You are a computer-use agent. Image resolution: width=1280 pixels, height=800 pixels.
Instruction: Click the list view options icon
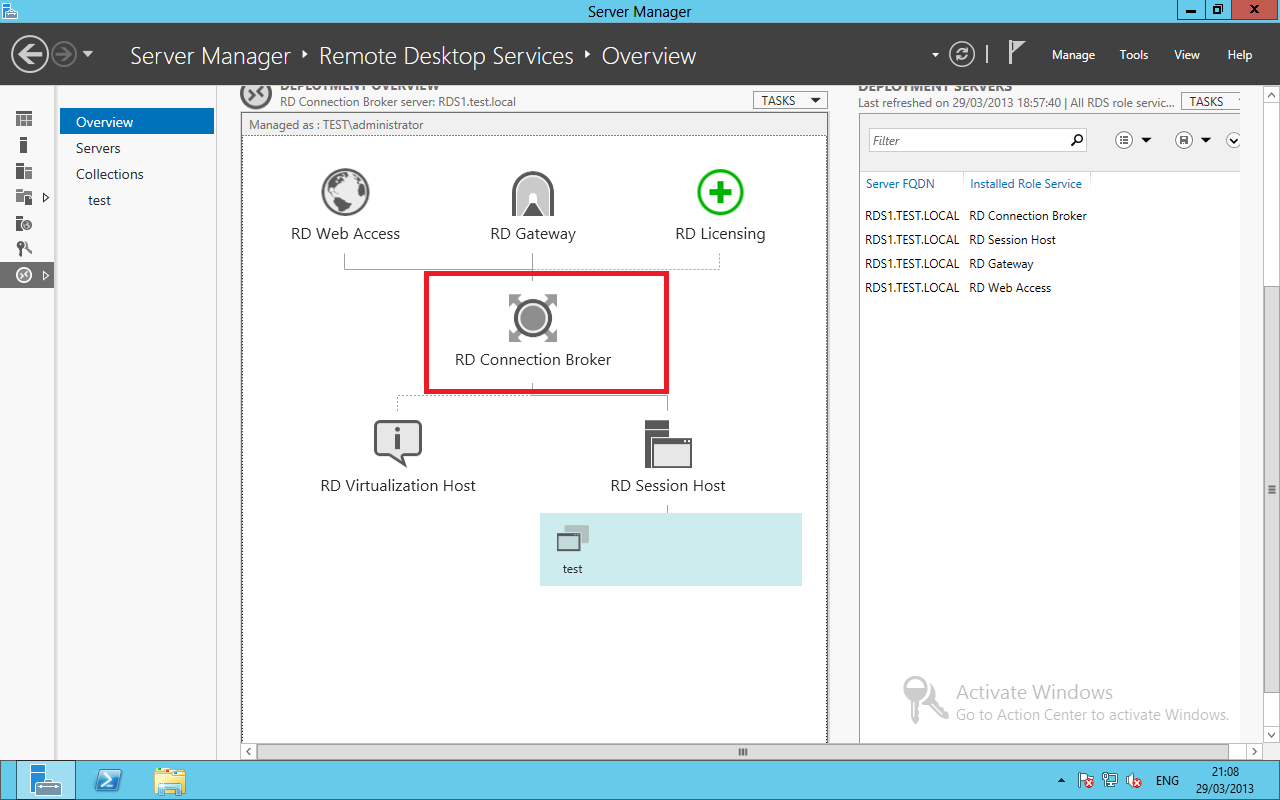[x=1124, y=140]
